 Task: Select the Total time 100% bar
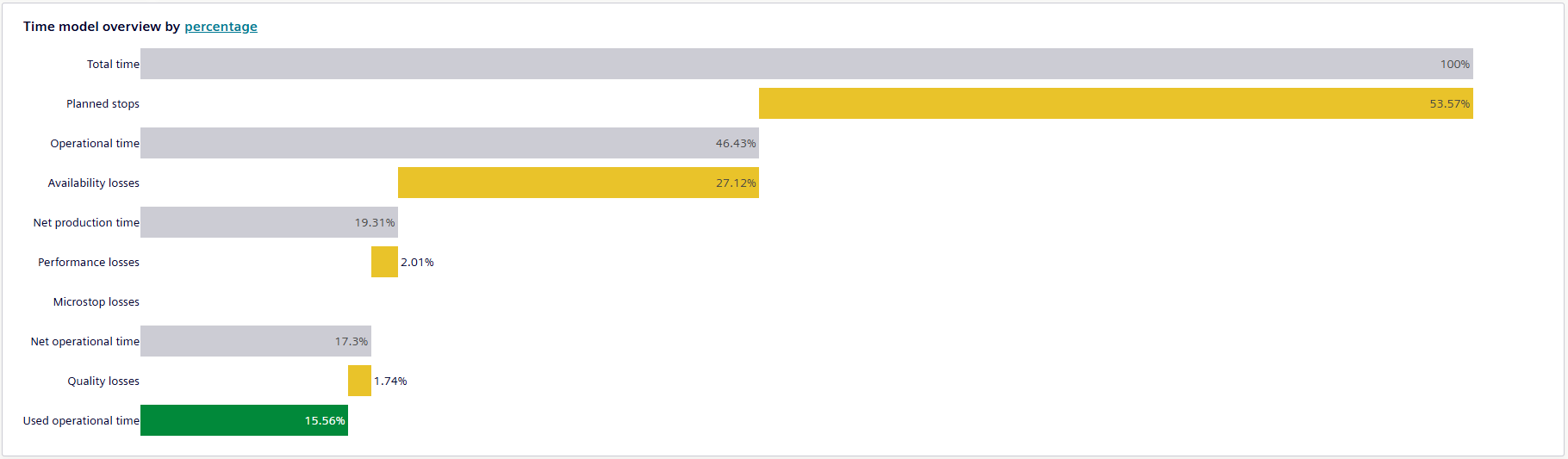coord(806,64)
